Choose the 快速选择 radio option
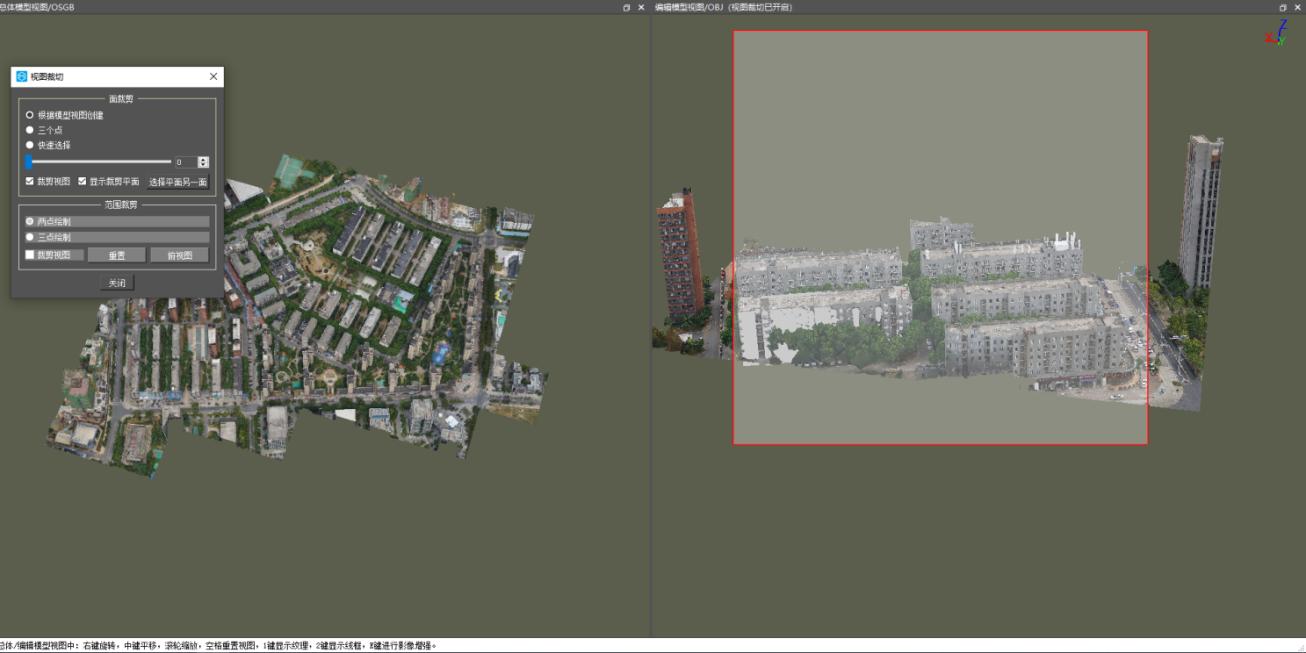 [x=30, y=145]
